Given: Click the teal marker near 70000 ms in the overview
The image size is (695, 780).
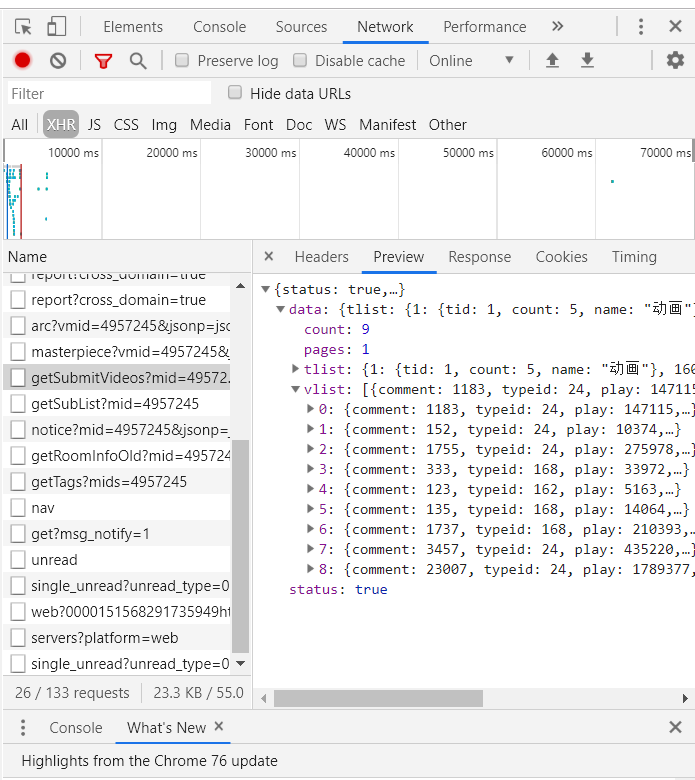Looking at the screenshot, I should [612, 181].
